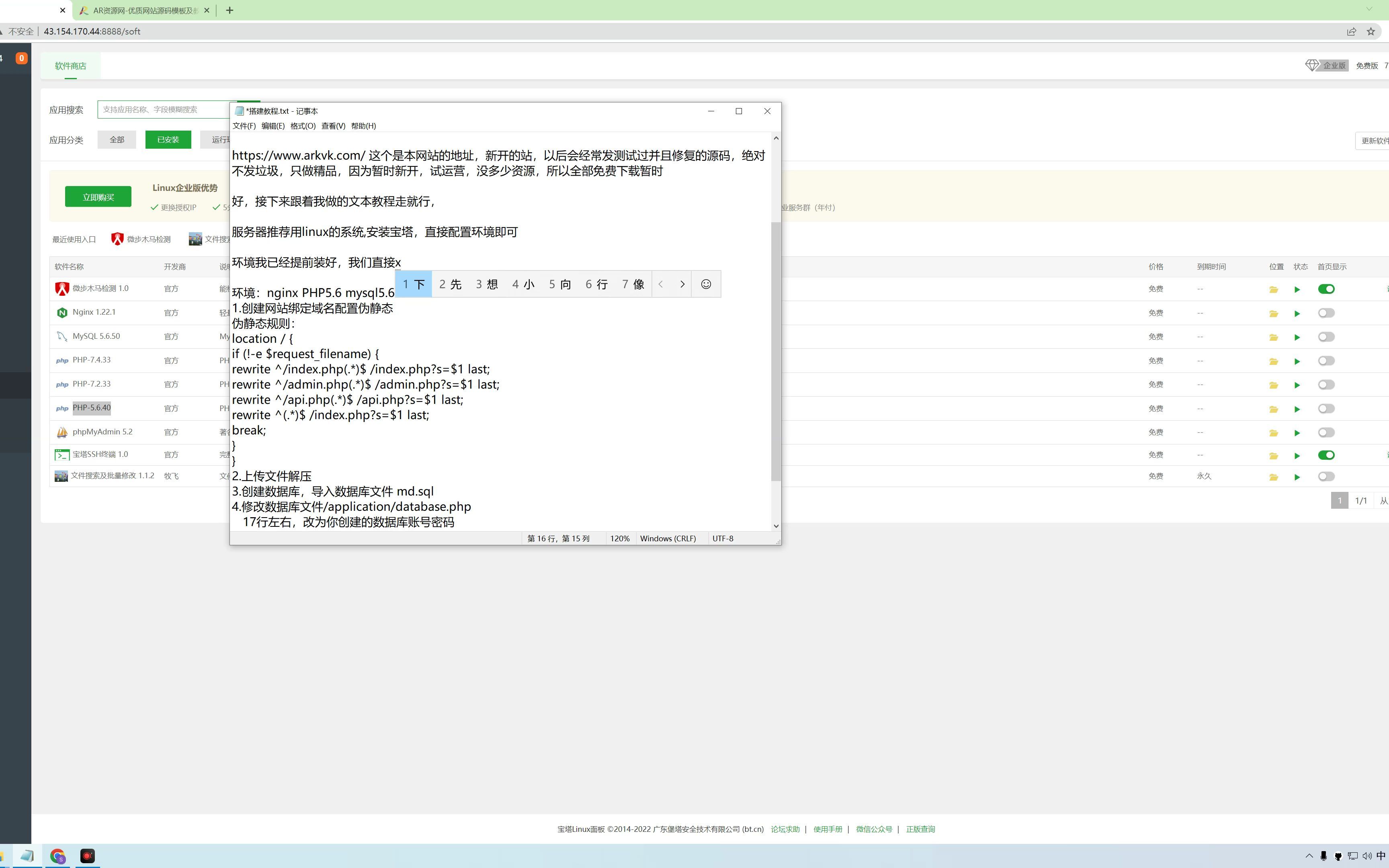Enable homepage display for Nginx
This screenshot has width=1389, height=868.
(1326, 313)
